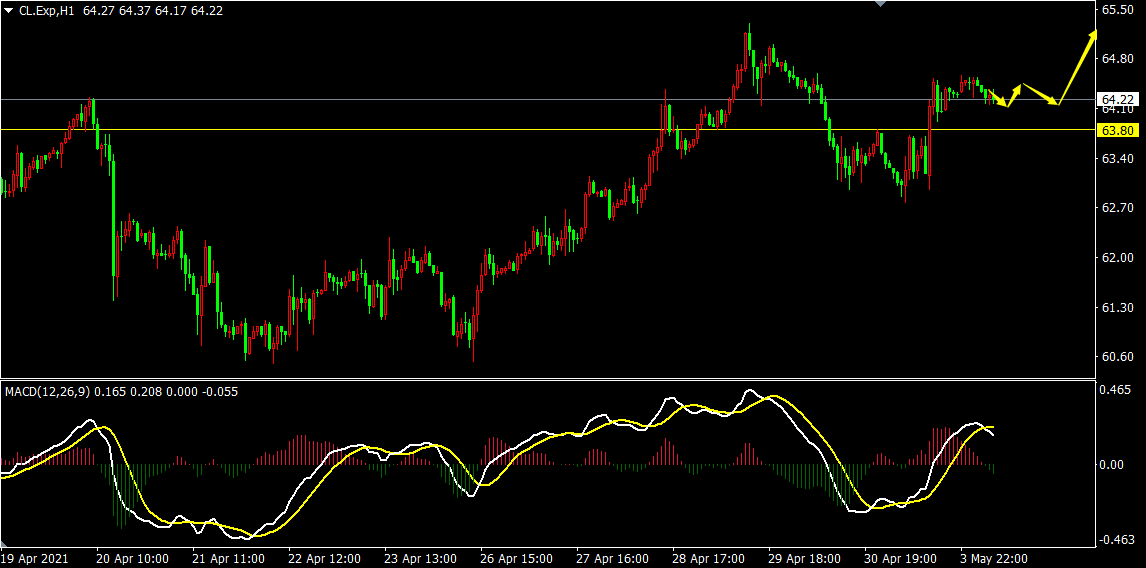Click the 63.40 price scale label
The height and width of the screenshot is (568, 1146).
click(x=1117, y=159)
